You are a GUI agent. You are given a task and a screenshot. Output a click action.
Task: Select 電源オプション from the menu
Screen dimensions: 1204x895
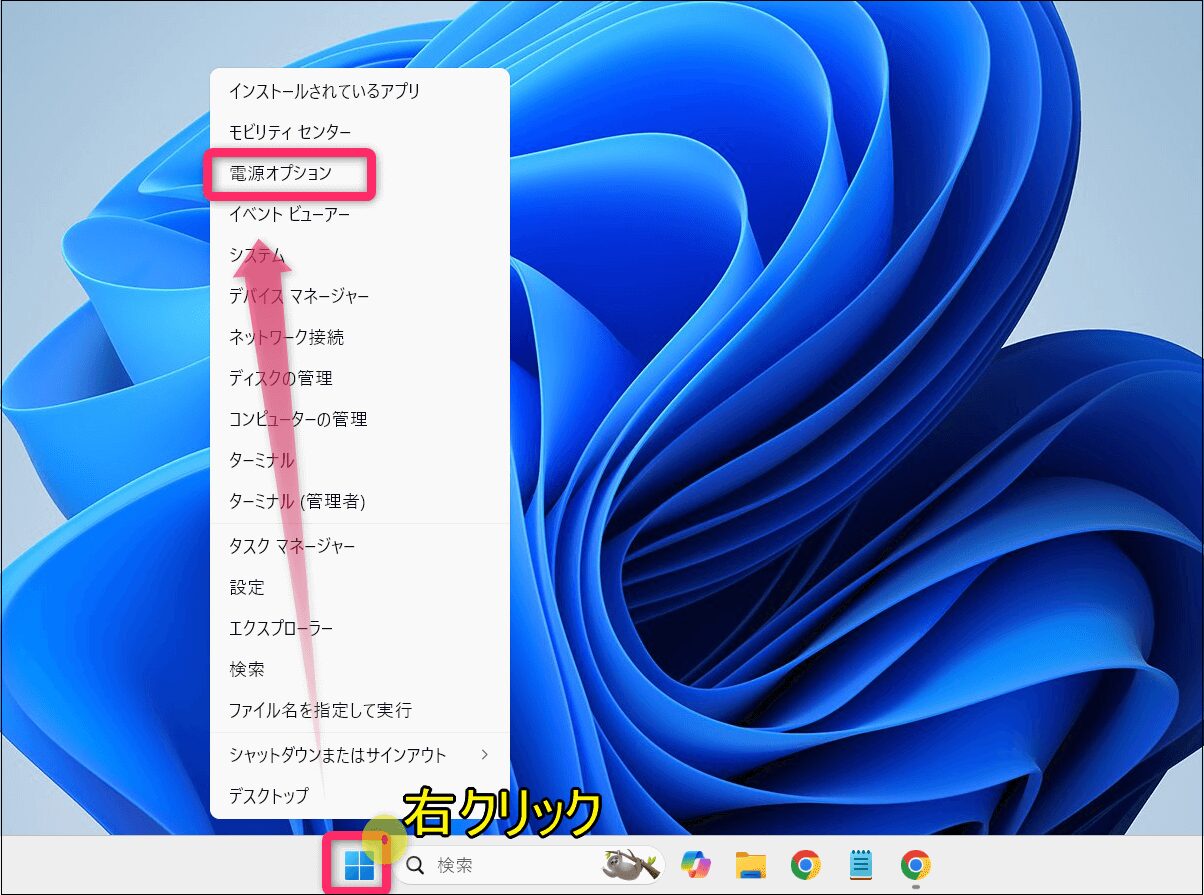(x=281, y=173)
